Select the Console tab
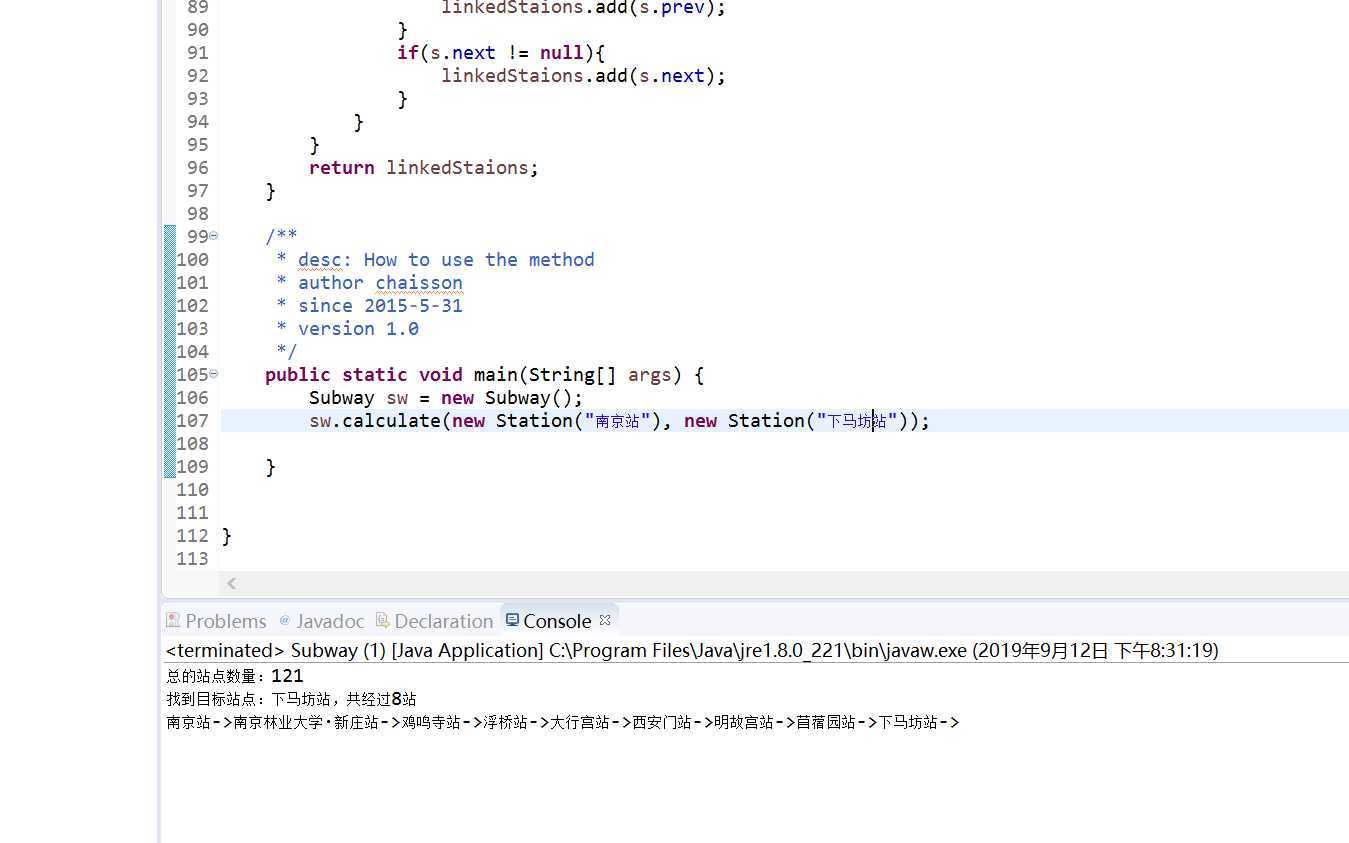Image resolution: width=1349 pixels, height=843 pixels. tap(556, 621)
